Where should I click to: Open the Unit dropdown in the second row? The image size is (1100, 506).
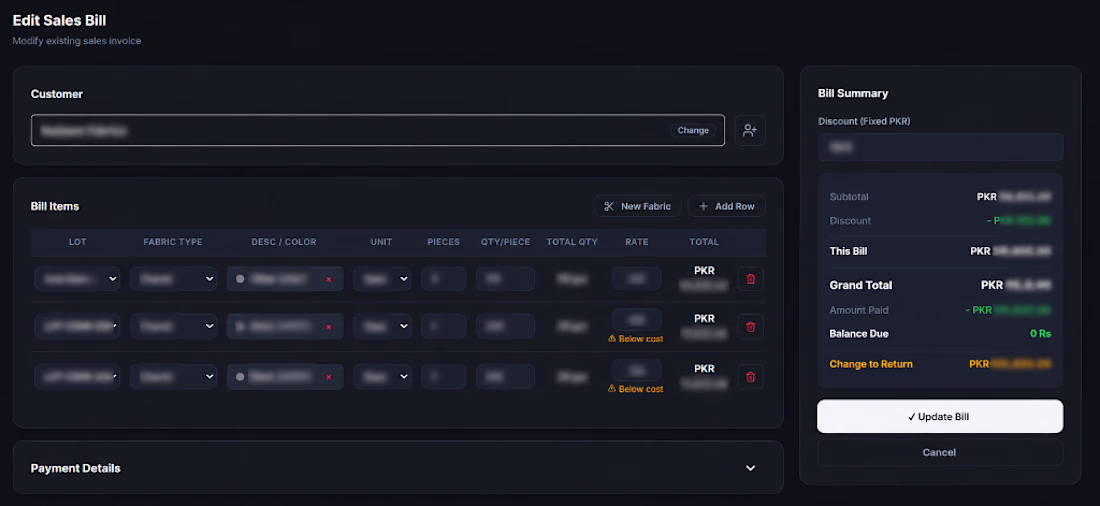pyautogui.click(x=382, y=326)
